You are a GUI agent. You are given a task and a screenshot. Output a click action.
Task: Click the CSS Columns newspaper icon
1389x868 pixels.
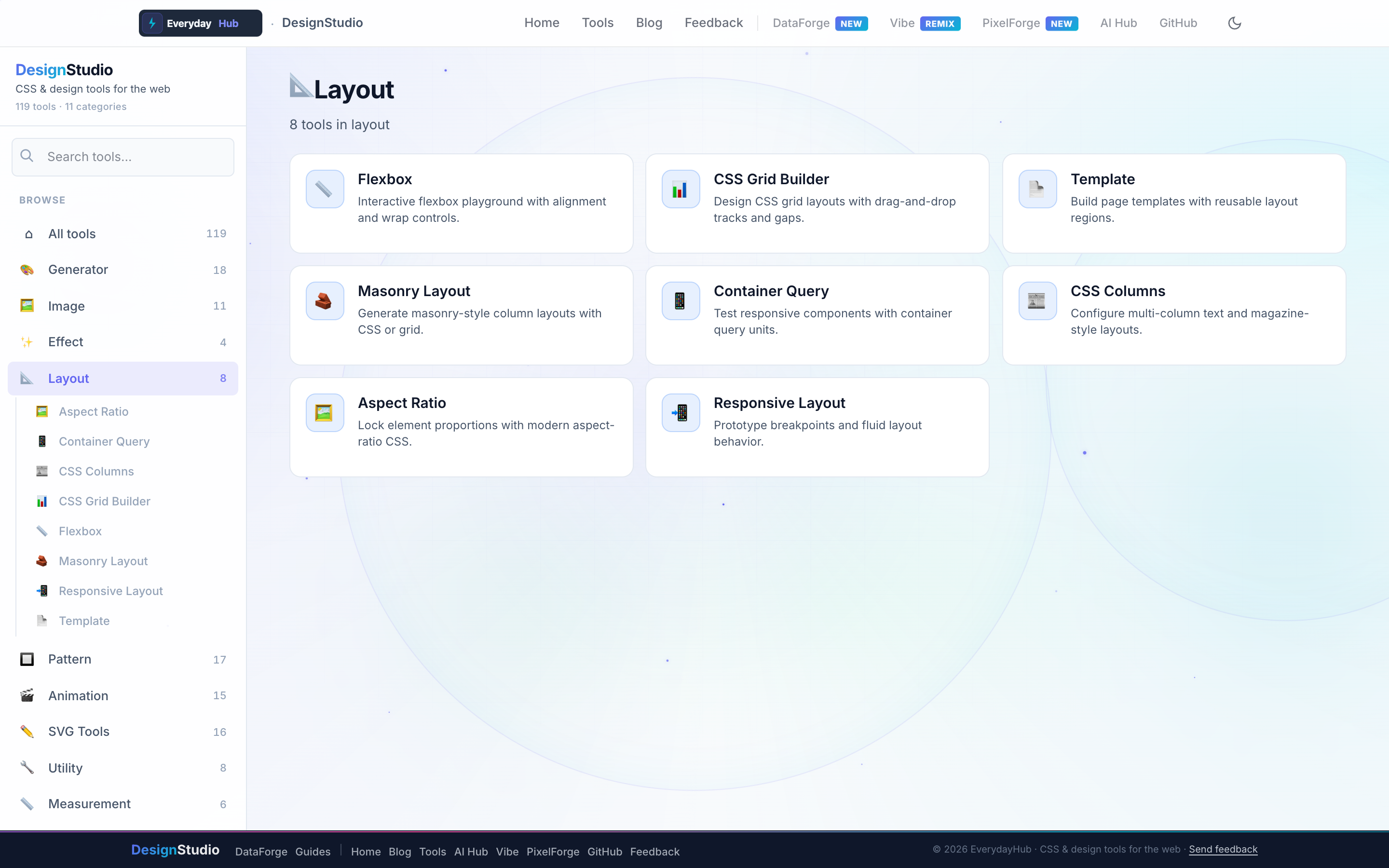[x=1037, y=301]
